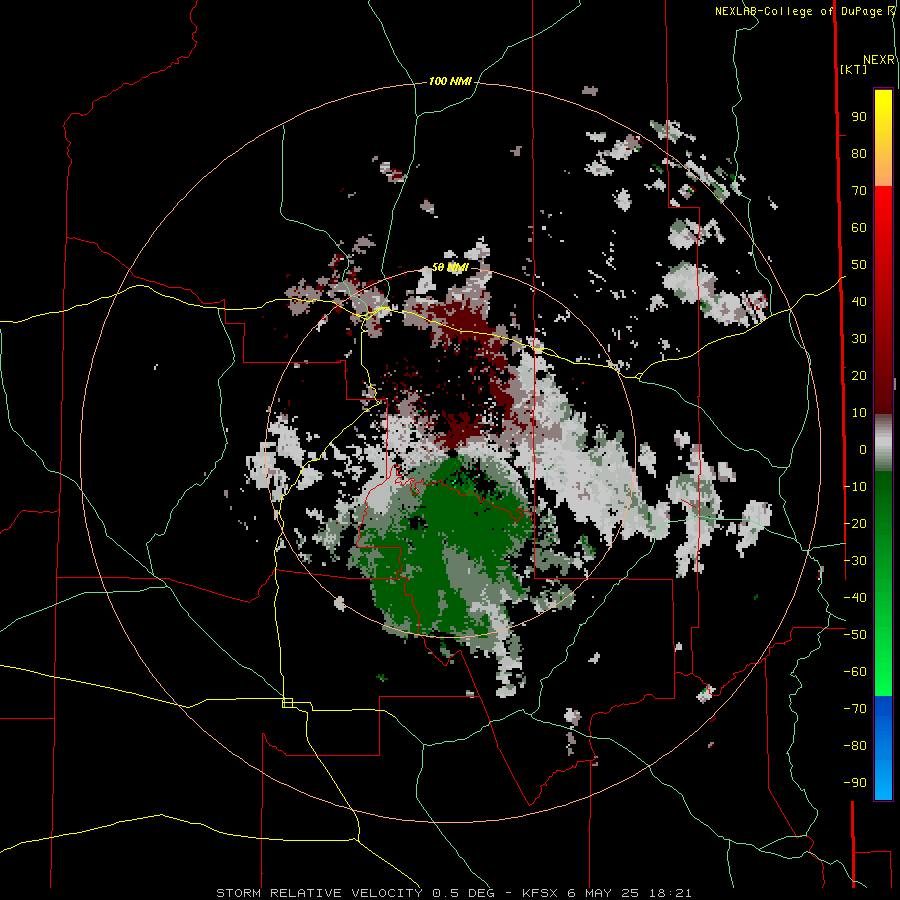900x900 pixels.
Task: Click the -20 value on the velocity scale
Action: point(855,524)
